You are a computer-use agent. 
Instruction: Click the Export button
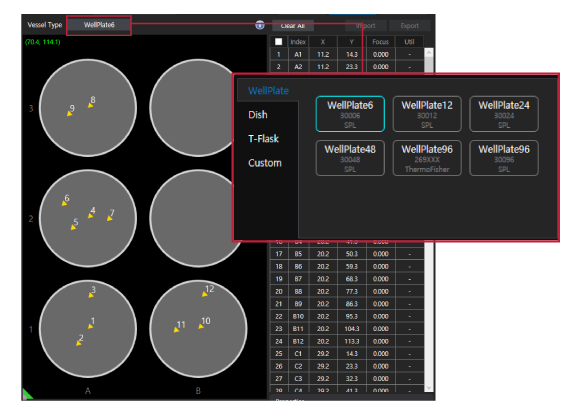[409, 26]
